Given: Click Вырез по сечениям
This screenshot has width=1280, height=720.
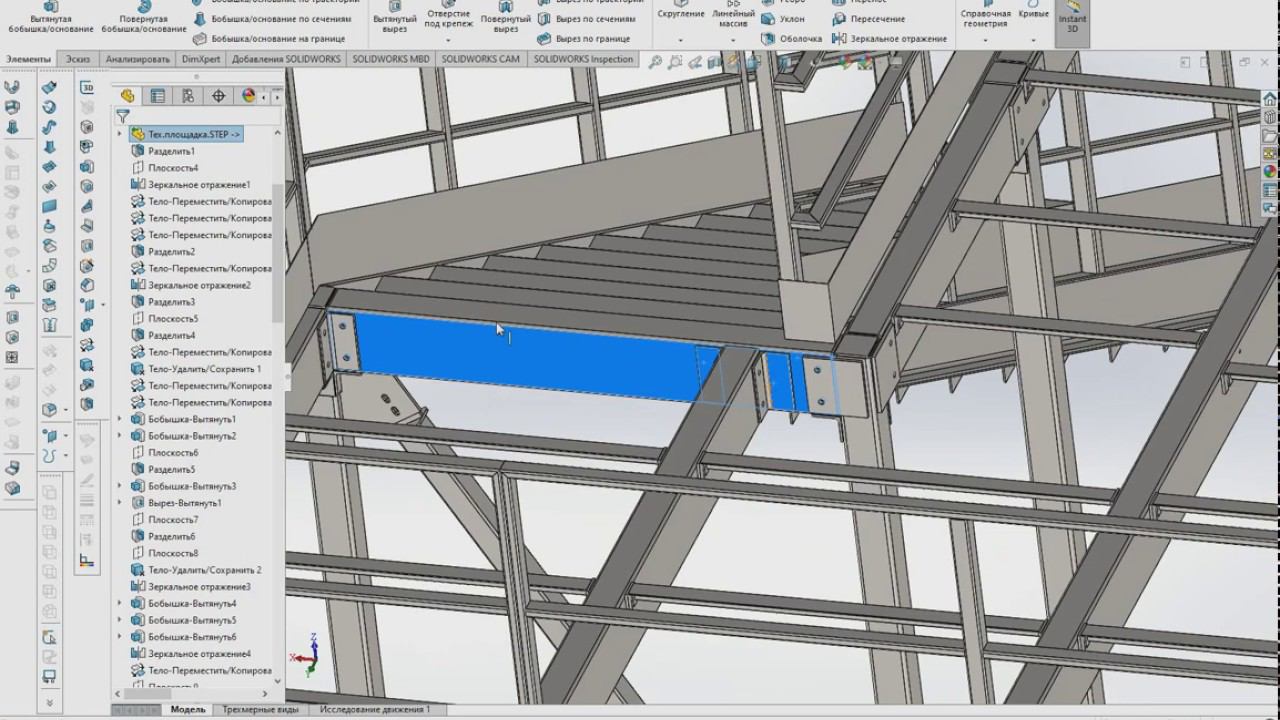Looking at the screenshot, I should pyautogui.click(x=586, y=19).
